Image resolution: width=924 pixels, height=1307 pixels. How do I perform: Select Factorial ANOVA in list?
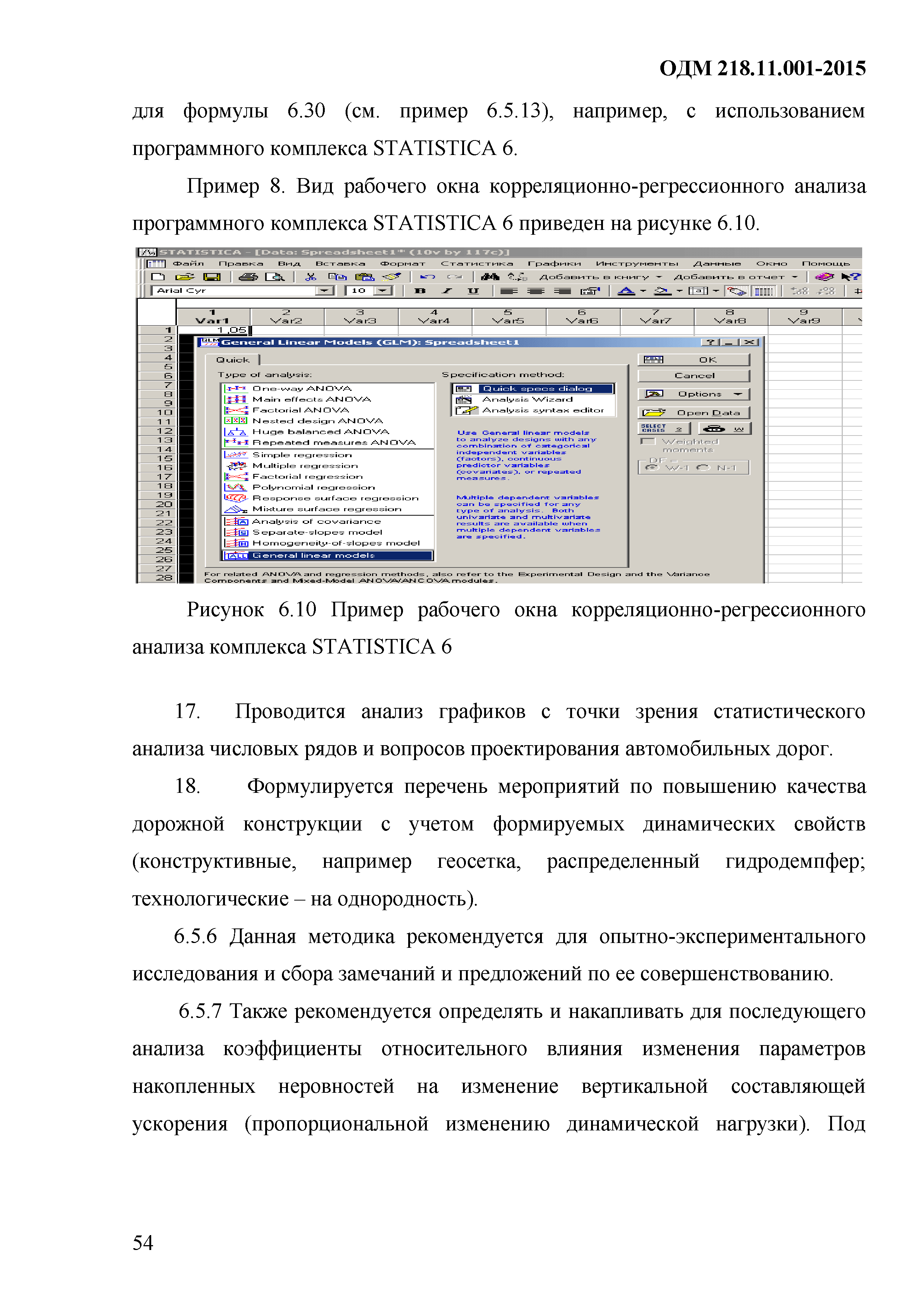click(301, 410)
